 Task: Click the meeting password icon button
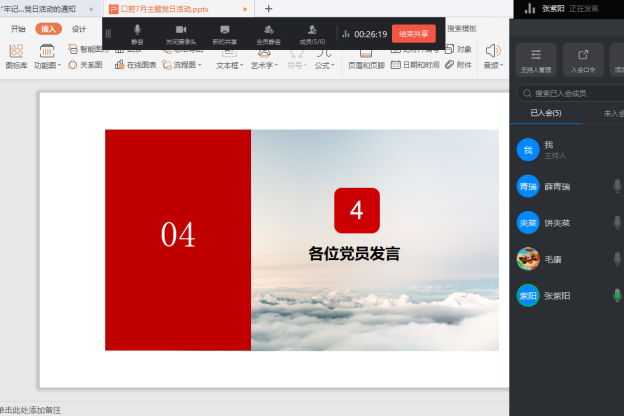pyautogui.click(x=583, y=60)
